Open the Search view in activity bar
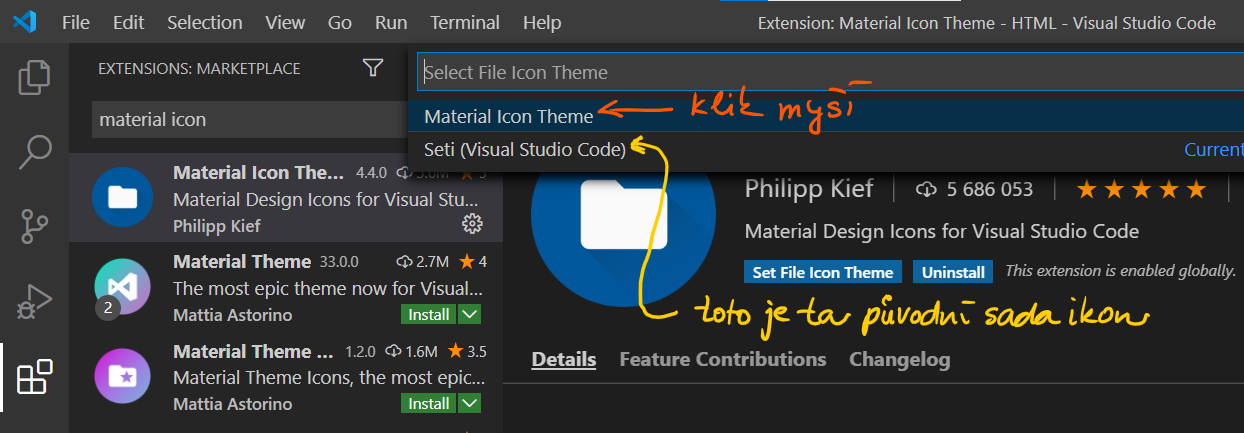This screenshot has height=433, width=1244. [x=35, y=152]
